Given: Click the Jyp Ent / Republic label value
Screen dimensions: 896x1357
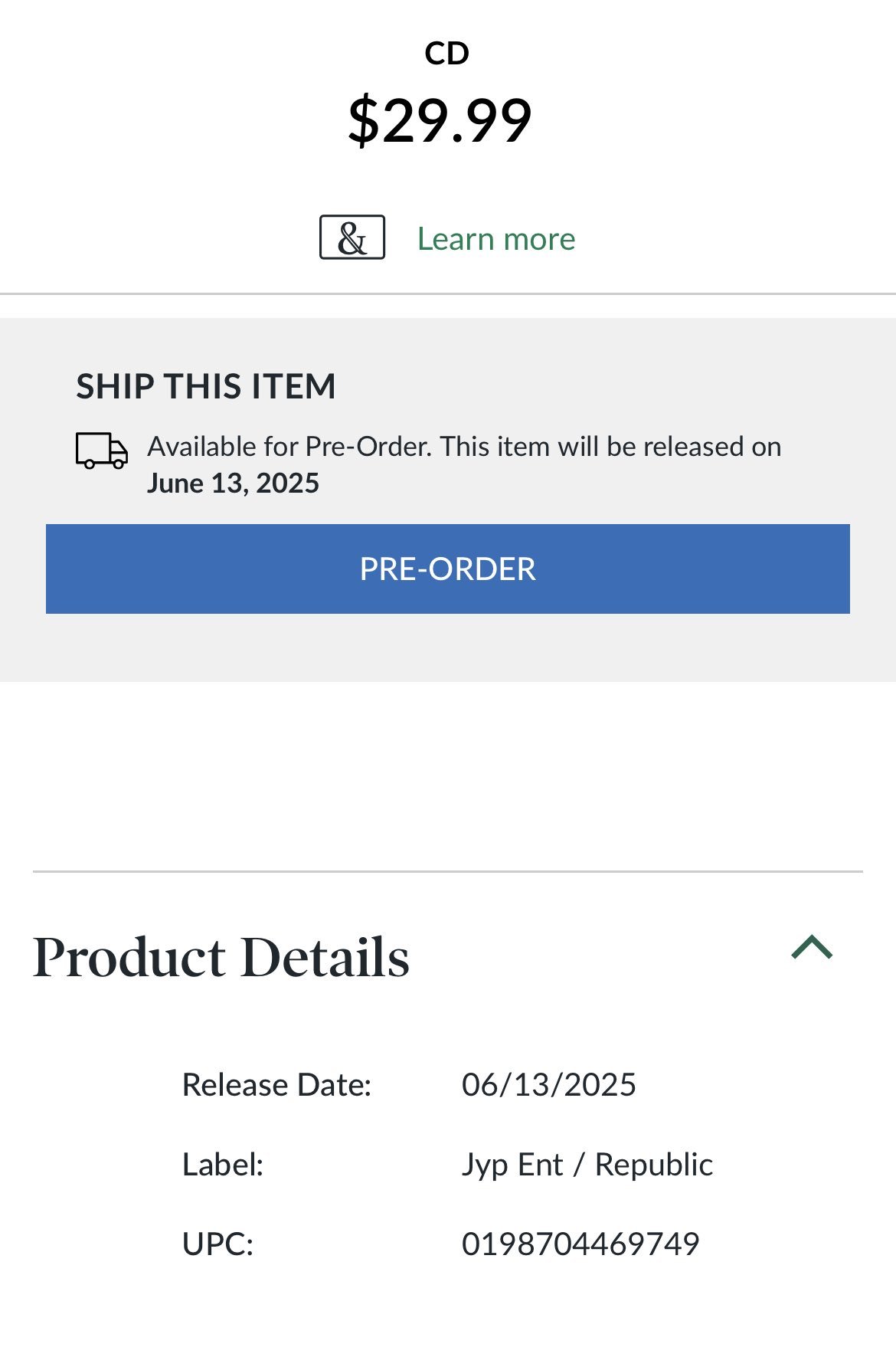Looking at the screenshot, I should [x=587, y=1165].
